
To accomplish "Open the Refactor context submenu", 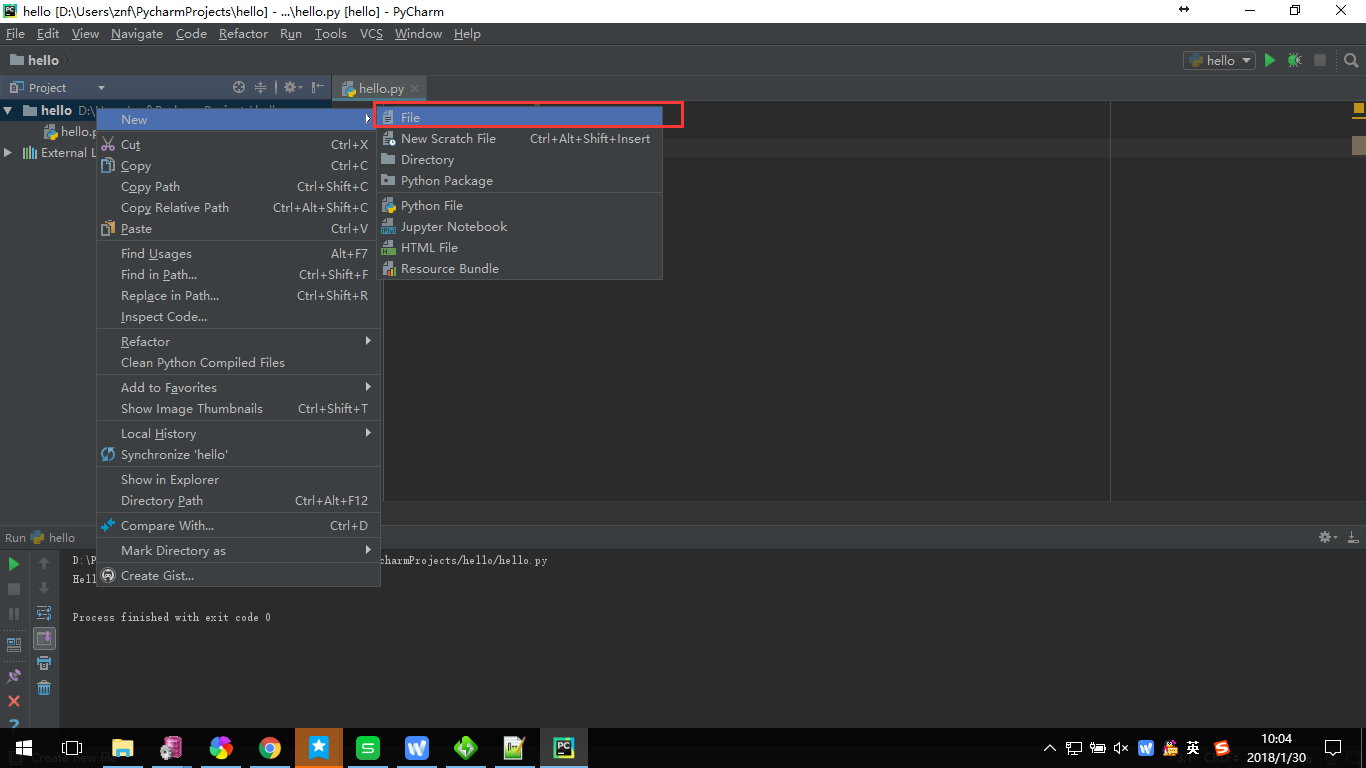I will click(238, 342).
